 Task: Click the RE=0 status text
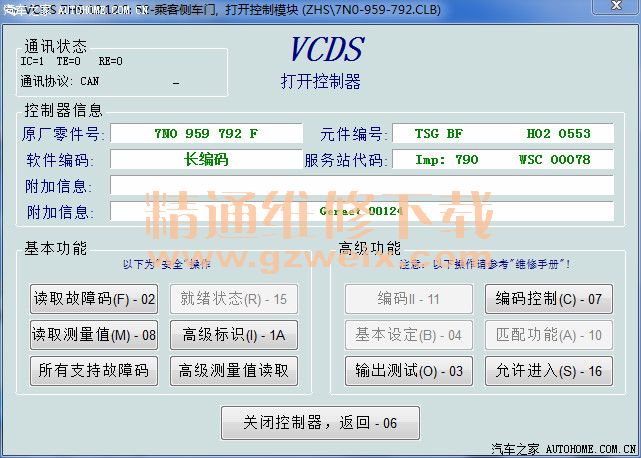tap(110, 61)
